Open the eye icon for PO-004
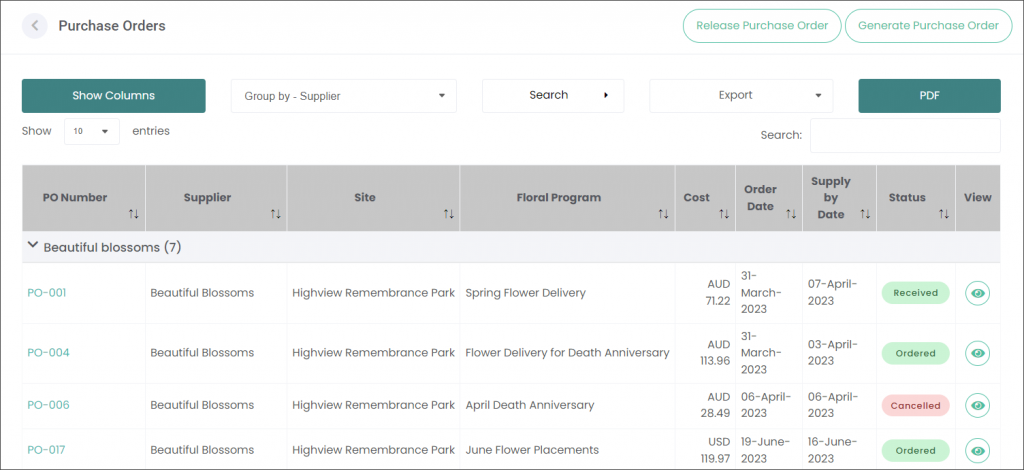This screenshot has width=1024, height=470. coord(977,353)
